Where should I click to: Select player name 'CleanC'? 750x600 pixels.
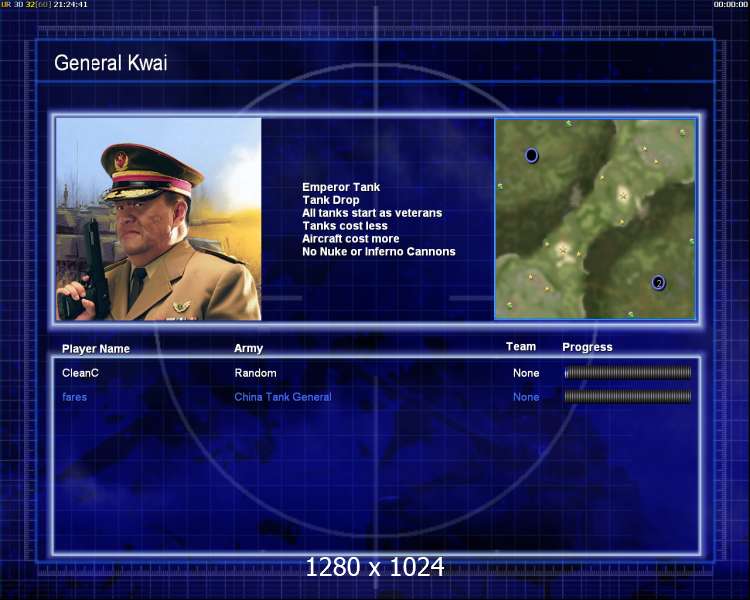80,373
